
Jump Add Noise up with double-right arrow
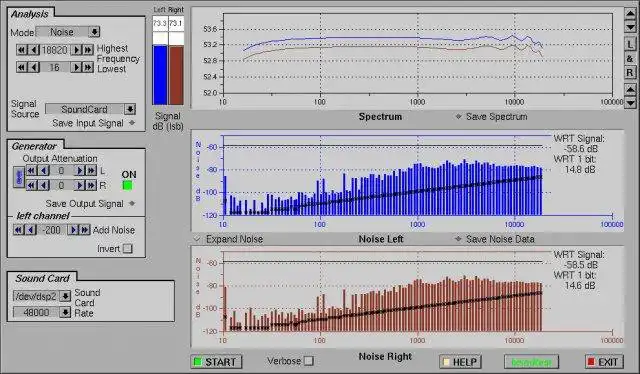84,230
